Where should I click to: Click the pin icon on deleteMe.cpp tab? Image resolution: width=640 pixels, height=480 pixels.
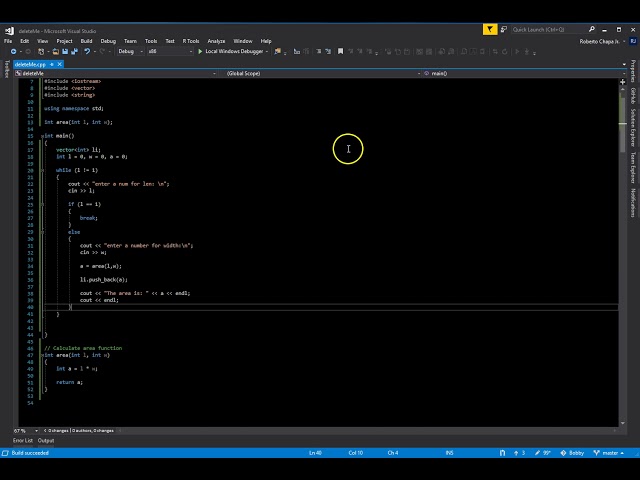point(52,64)
